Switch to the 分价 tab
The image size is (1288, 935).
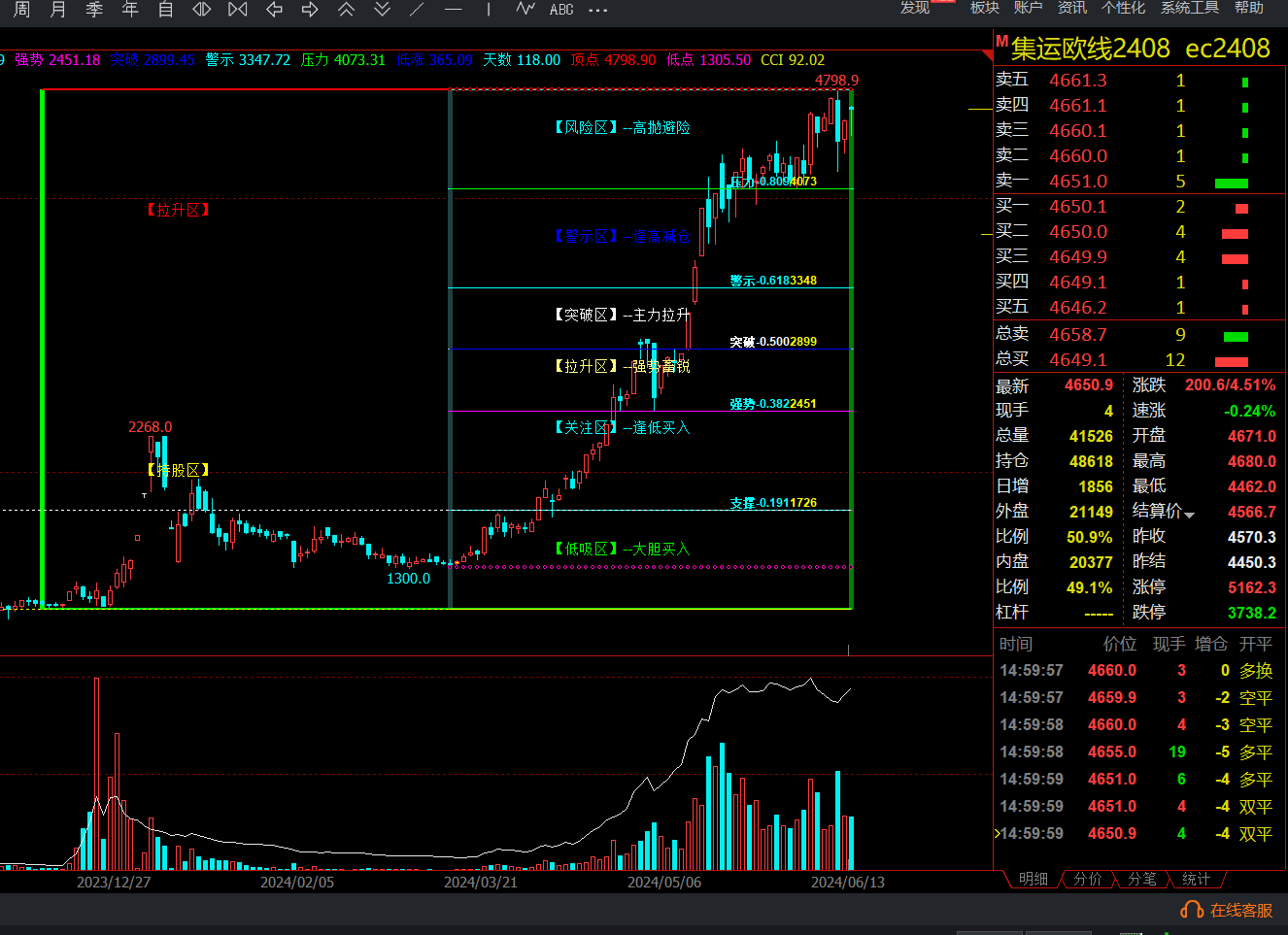pos(1088,879)
